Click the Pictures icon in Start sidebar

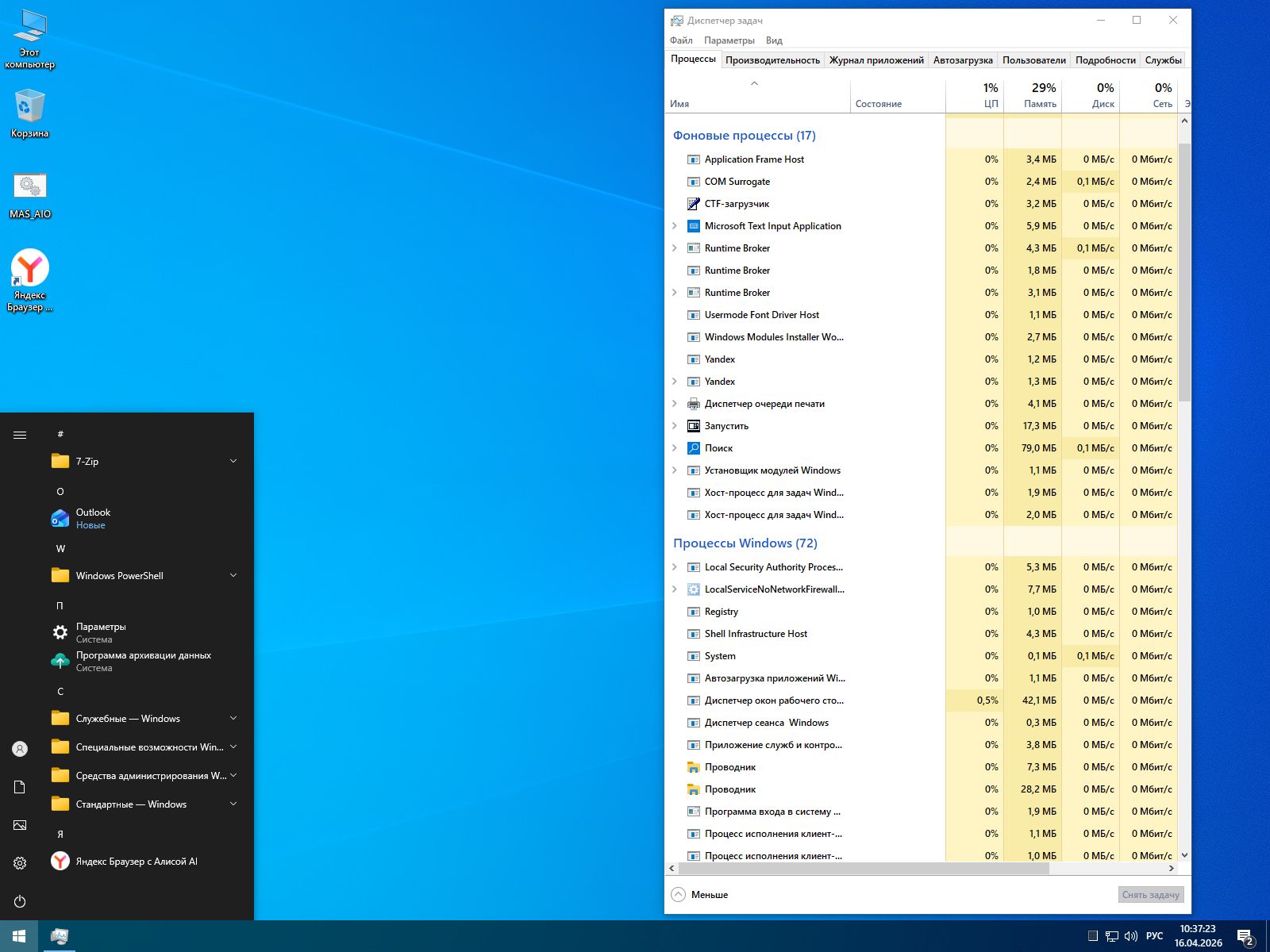coord(20,825)
